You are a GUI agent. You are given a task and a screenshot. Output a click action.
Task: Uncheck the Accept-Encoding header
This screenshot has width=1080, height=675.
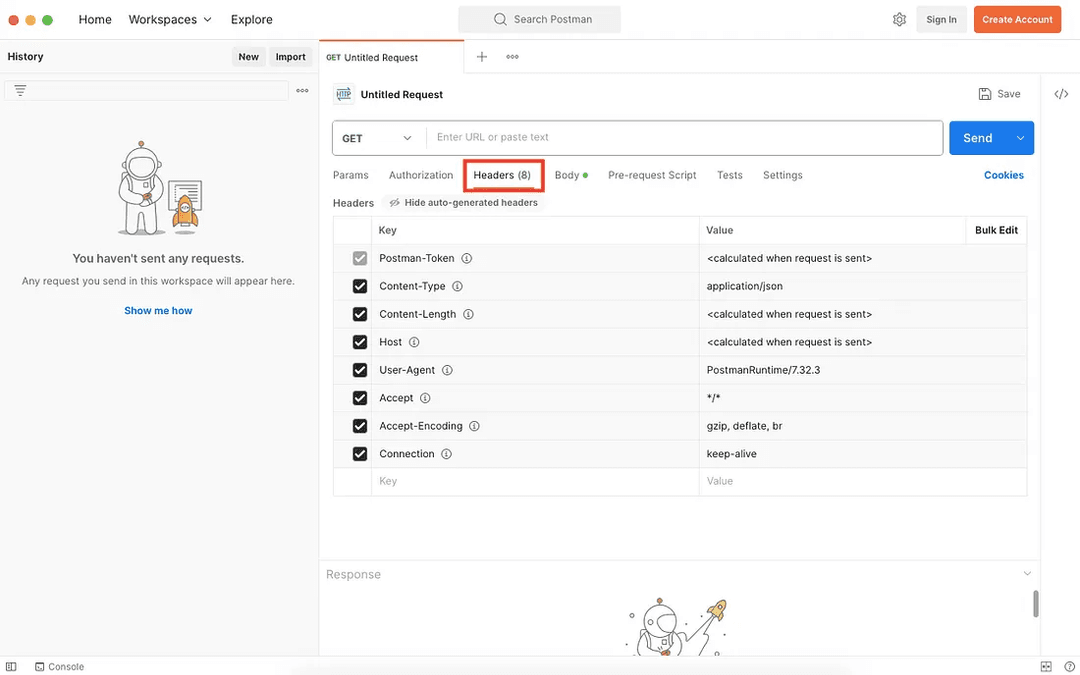tap(360, 426)
